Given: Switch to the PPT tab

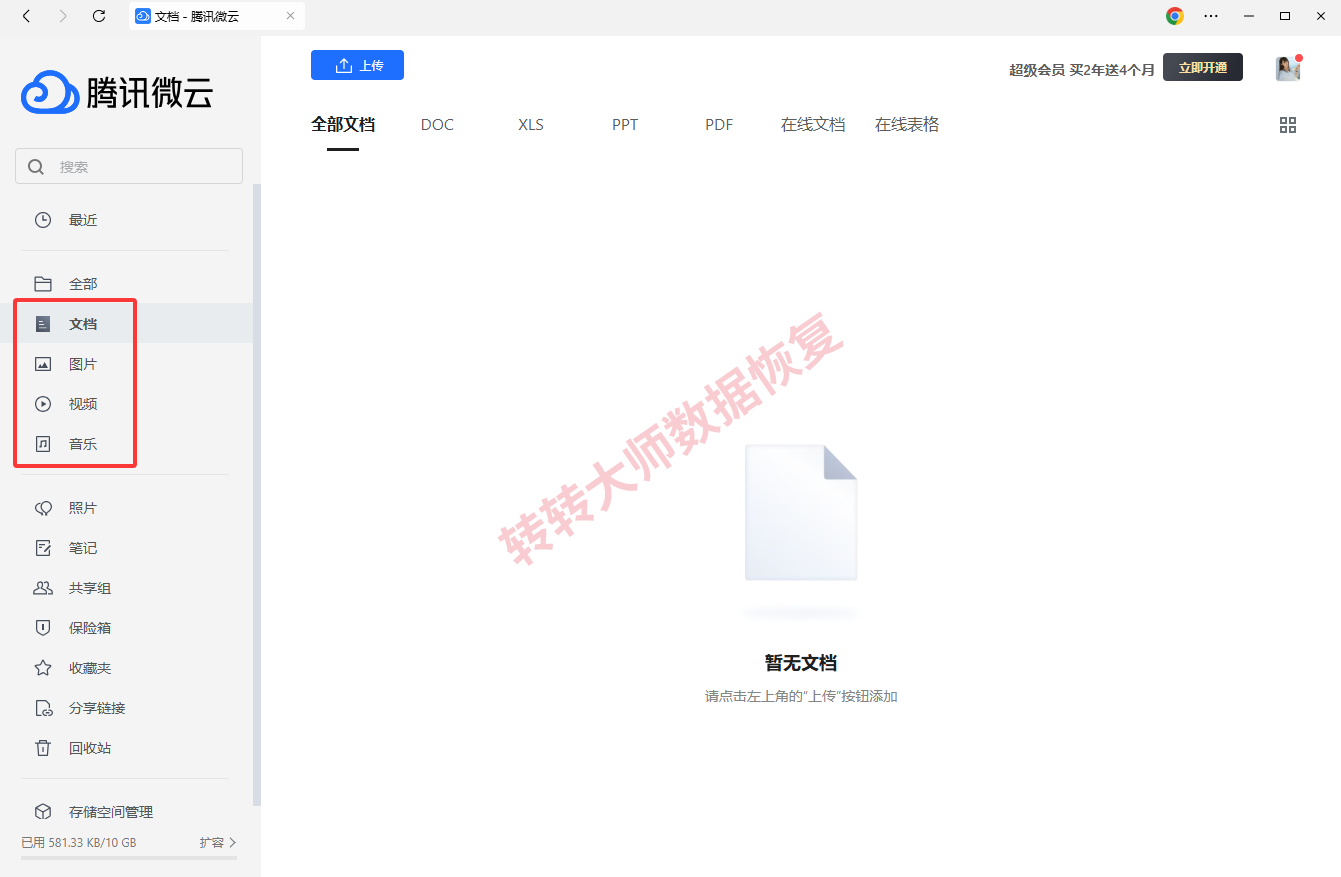Looking at the screenshot, I should point(625,125).
